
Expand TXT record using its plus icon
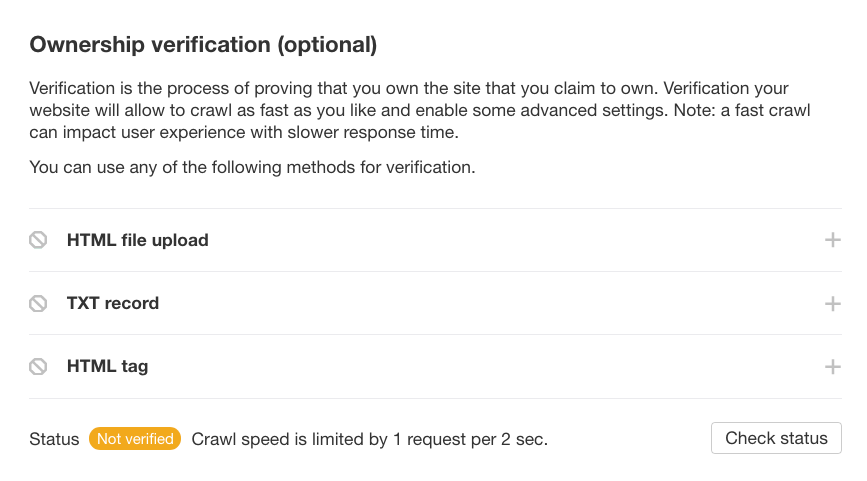point(832,303)
